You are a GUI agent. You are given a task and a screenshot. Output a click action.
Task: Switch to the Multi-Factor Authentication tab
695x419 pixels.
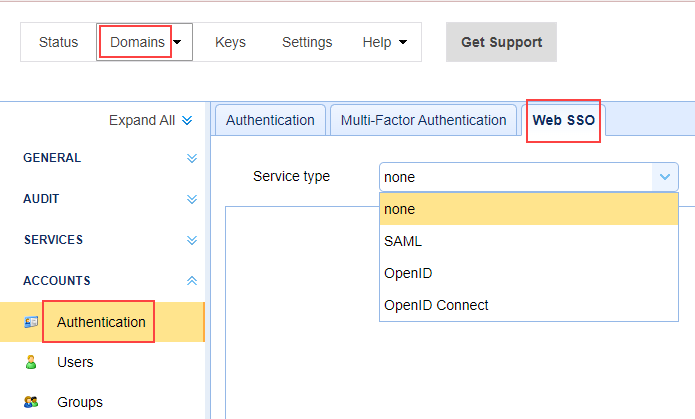tap(423, 120)
